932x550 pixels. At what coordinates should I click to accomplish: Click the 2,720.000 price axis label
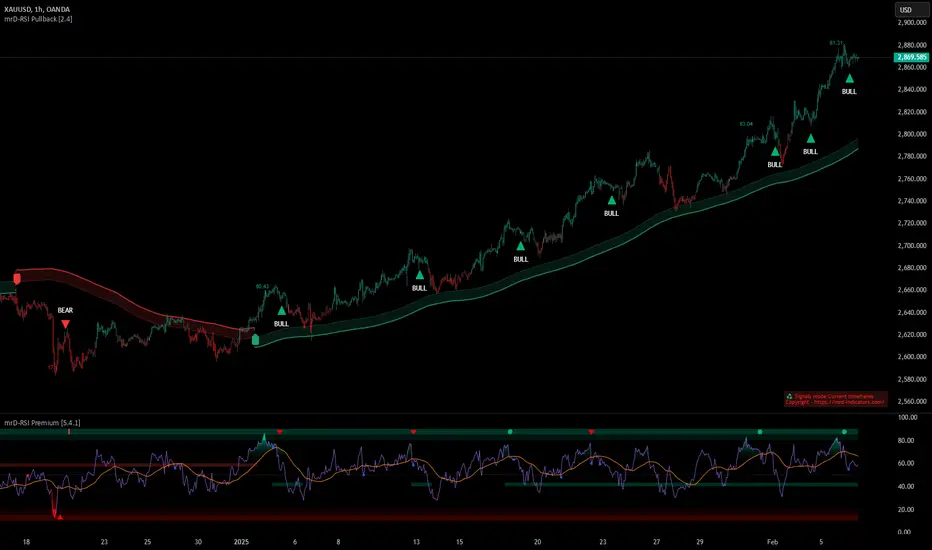(912, 223)
